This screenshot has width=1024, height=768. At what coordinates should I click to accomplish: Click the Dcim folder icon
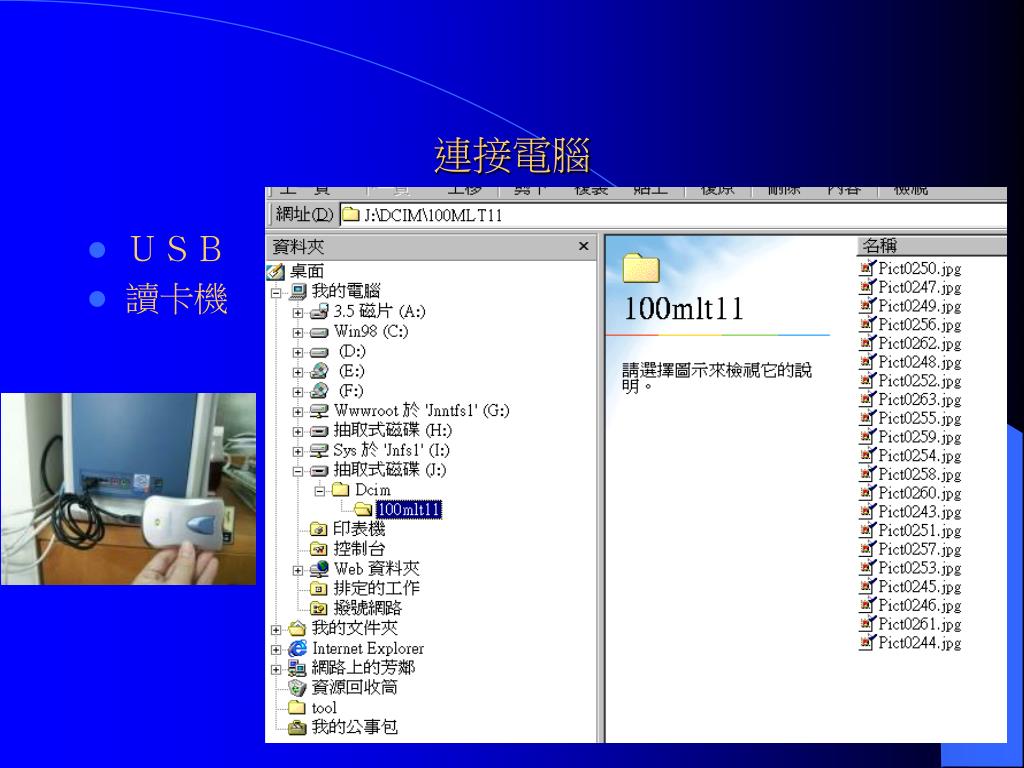(x=340, y=489)
